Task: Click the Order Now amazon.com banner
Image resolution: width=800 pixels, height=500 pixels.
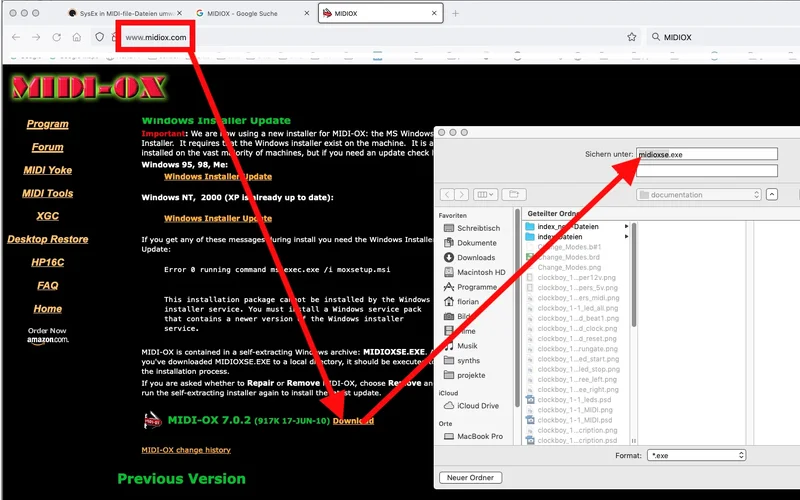Action: click(47, 335)
